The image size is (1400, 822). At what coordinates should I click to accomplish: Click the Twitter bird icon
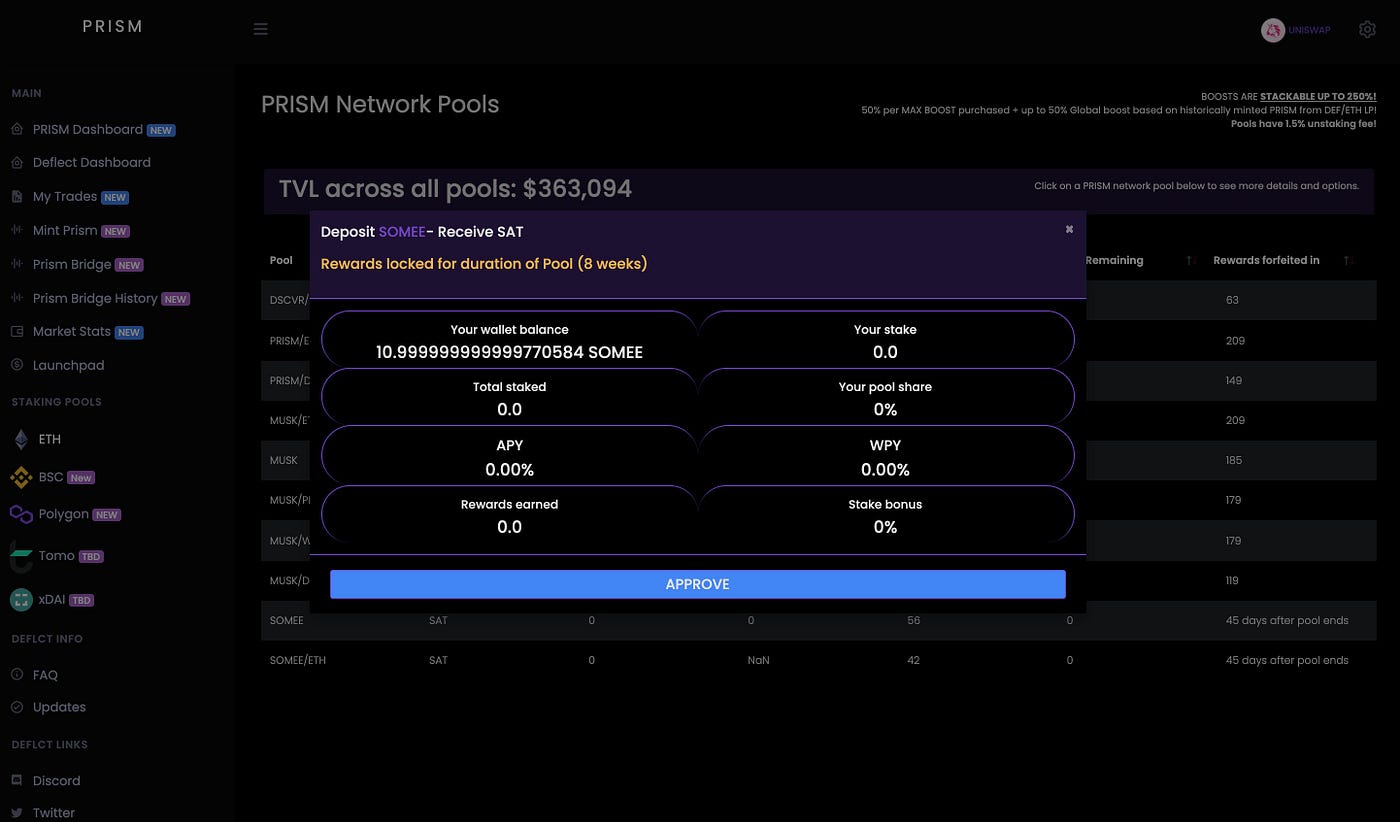(17, 813)
